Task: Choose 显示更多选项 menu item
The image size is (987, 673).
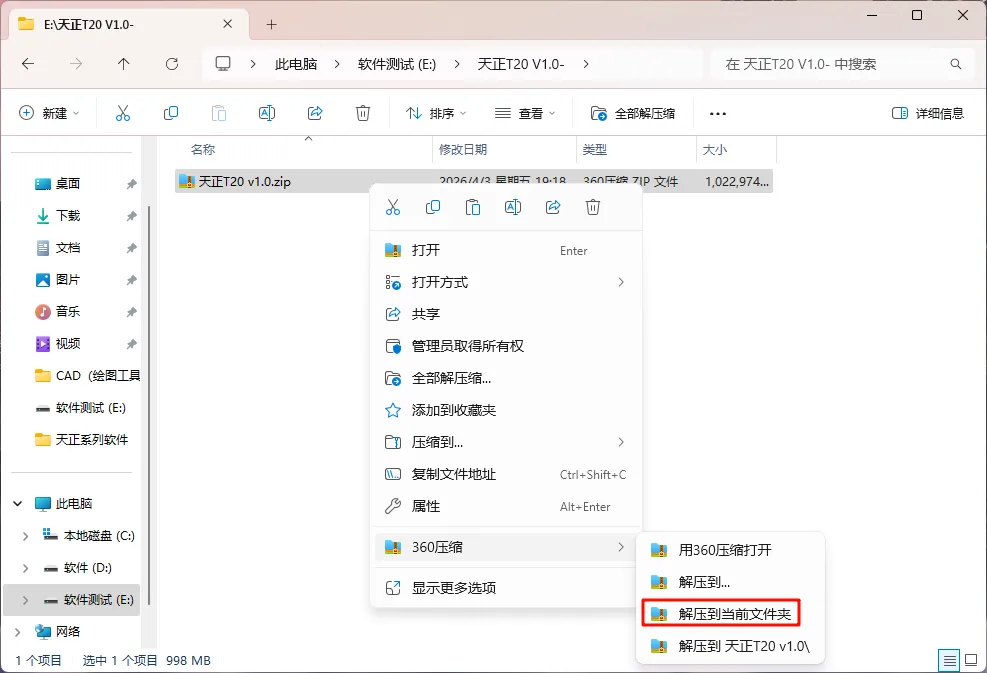Action: pyautogui.click(x=506, y=588)
